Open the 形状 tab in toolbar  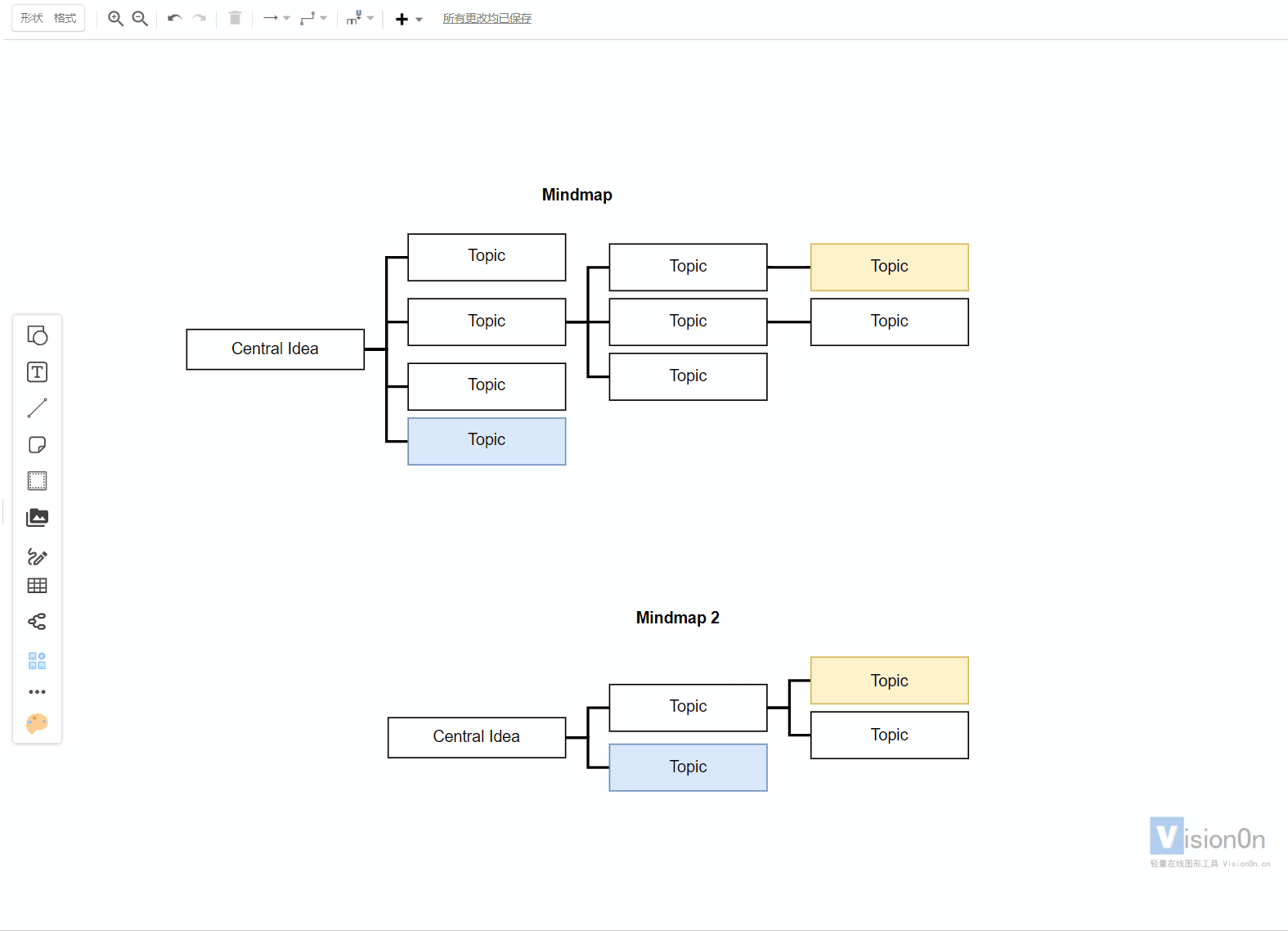[32, 18]
